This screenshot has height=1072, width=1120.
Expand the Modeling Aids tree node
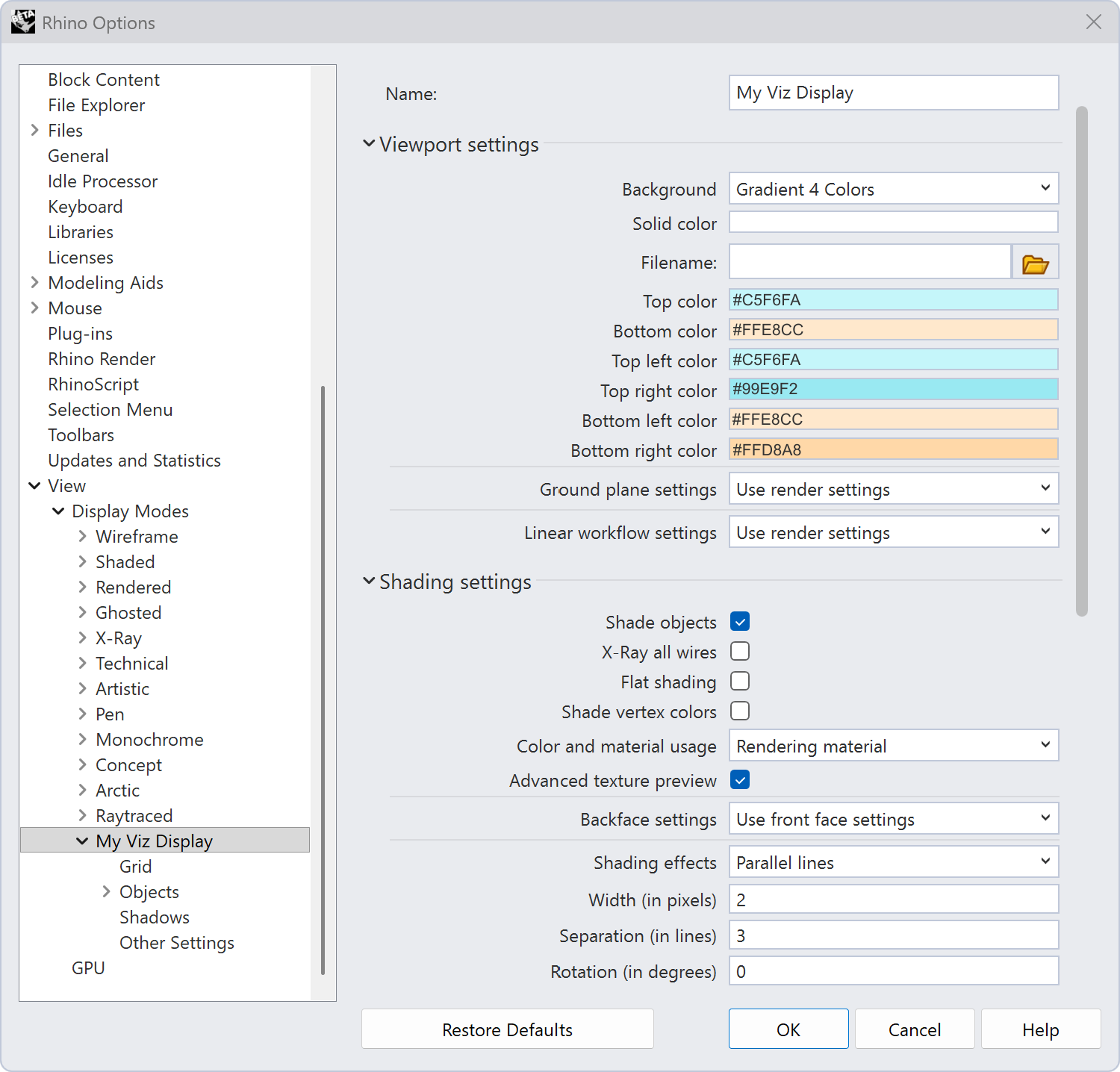[34, 282]
